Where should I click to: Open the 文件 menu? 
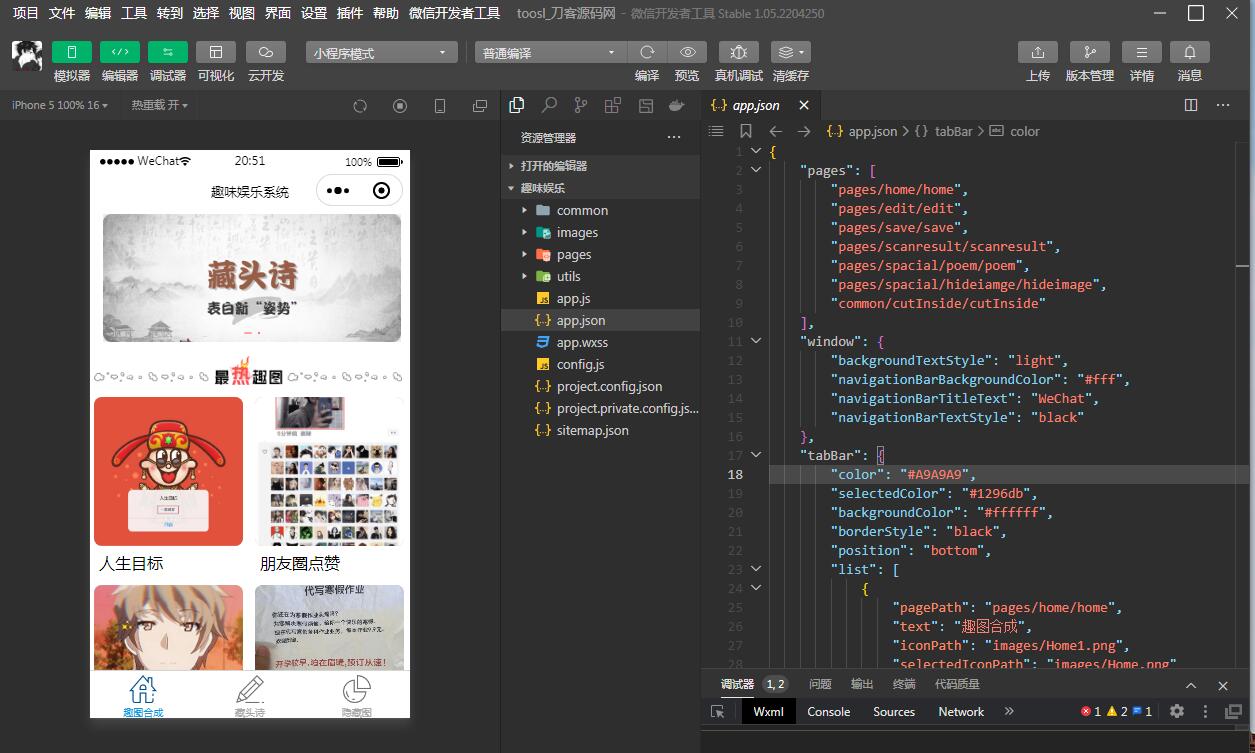coord(62,13)
